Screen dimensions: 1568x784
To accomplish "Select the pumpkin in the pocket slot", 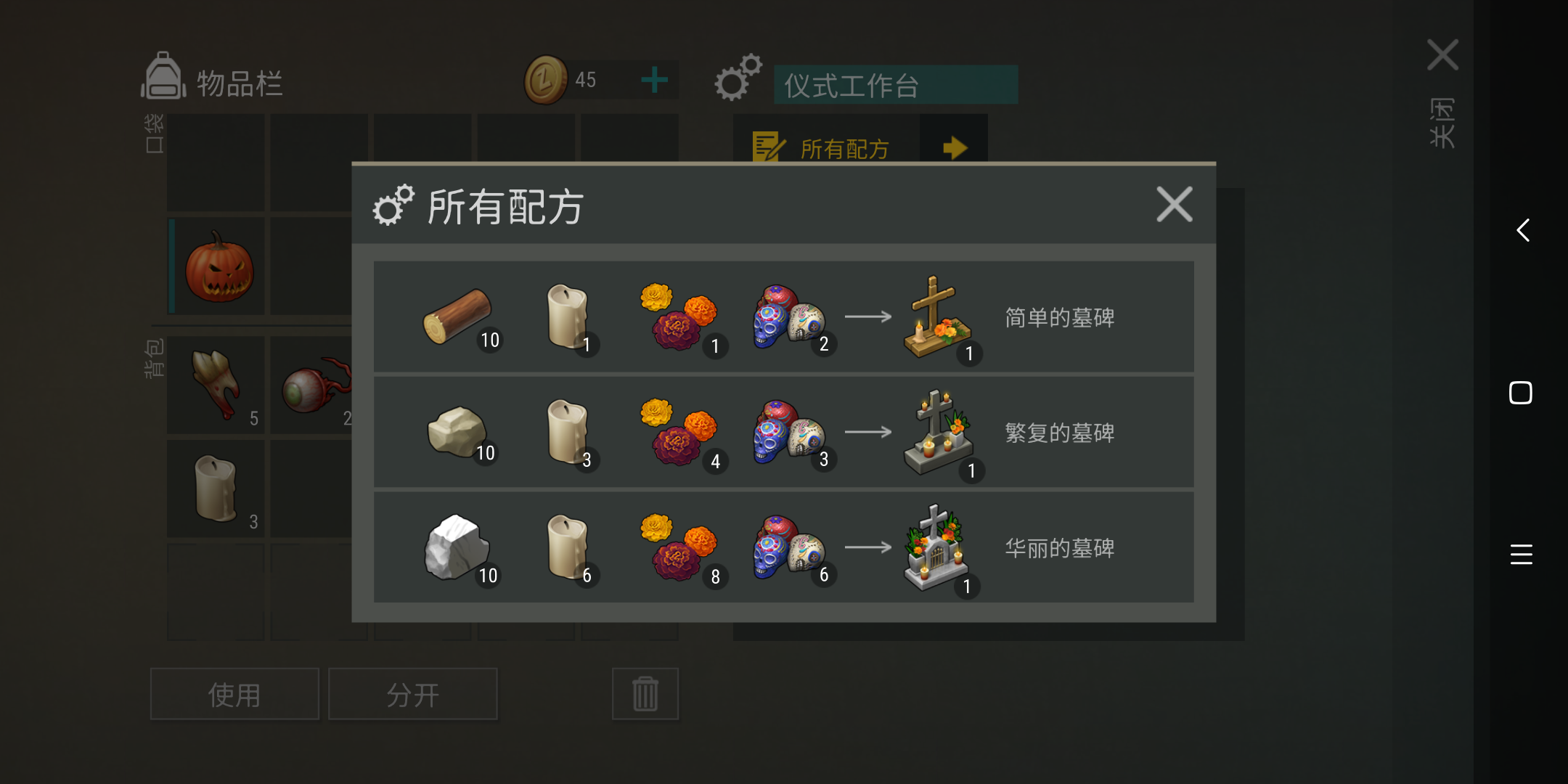I will [x=219, y=266].
